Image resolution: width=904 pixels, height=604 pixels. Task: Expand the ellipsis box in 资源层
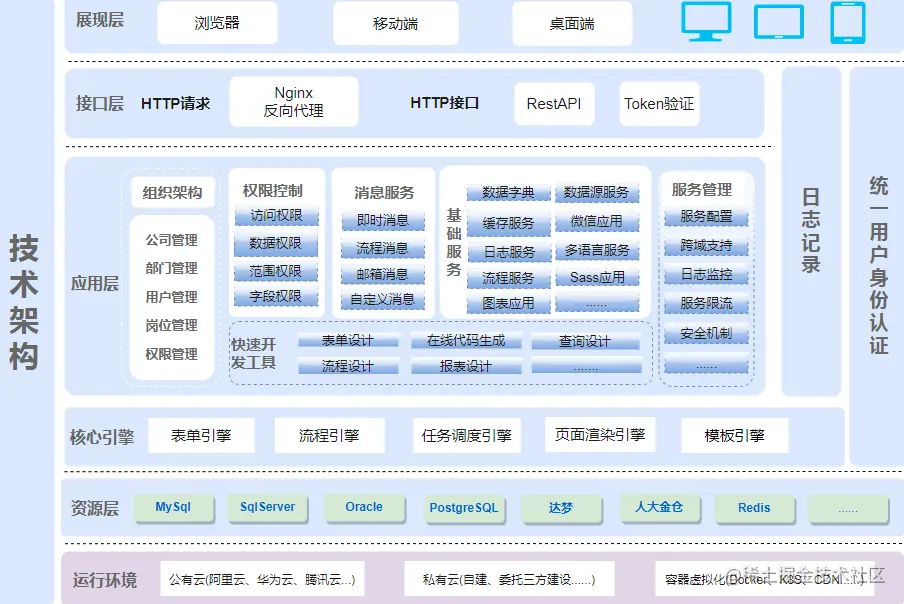pos(849,508)
